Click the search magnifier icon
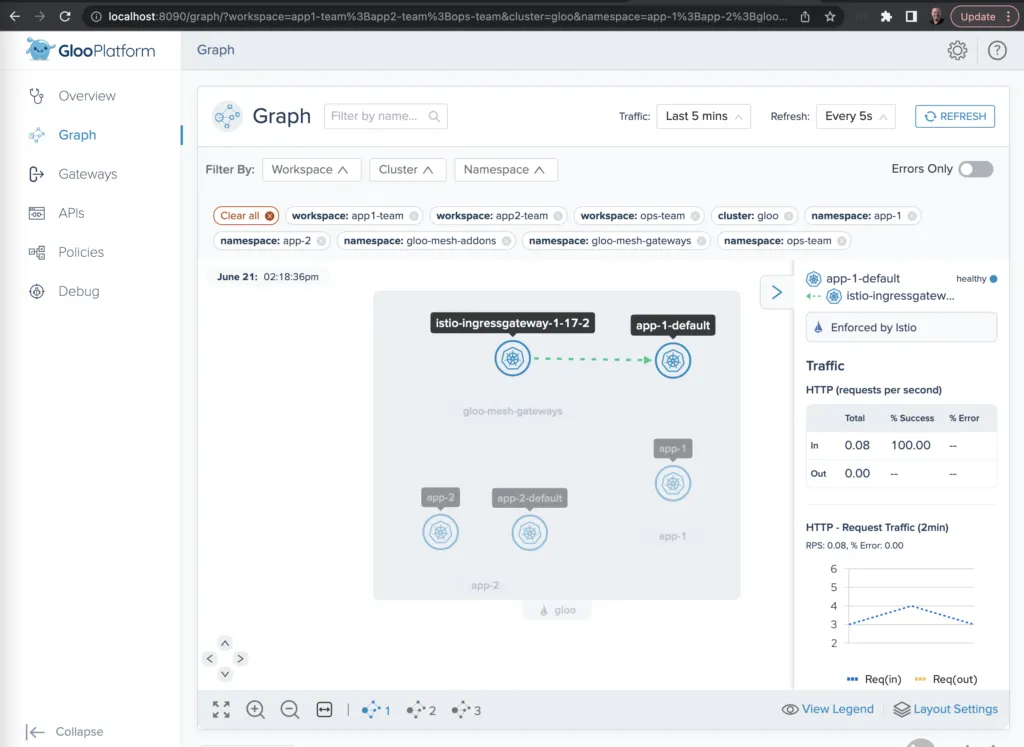 (x=434, y=116)
